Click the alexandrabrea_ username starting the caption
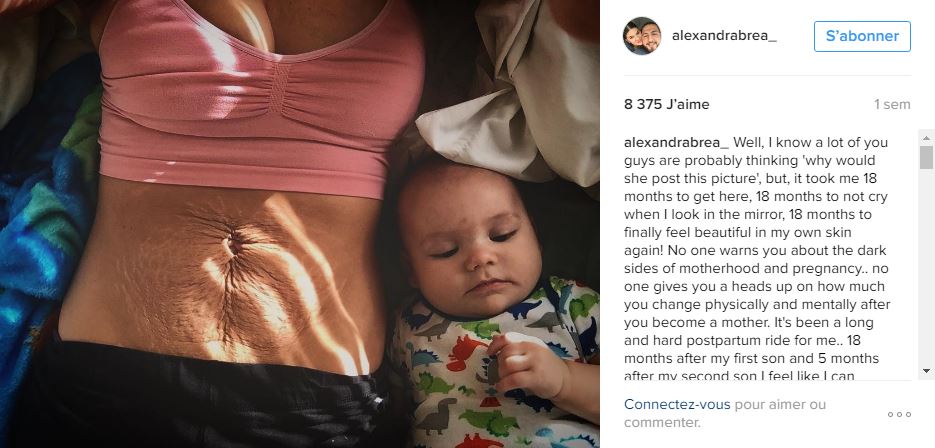The image size is (935, 448). pyautogui.click(x=676, y=143)
